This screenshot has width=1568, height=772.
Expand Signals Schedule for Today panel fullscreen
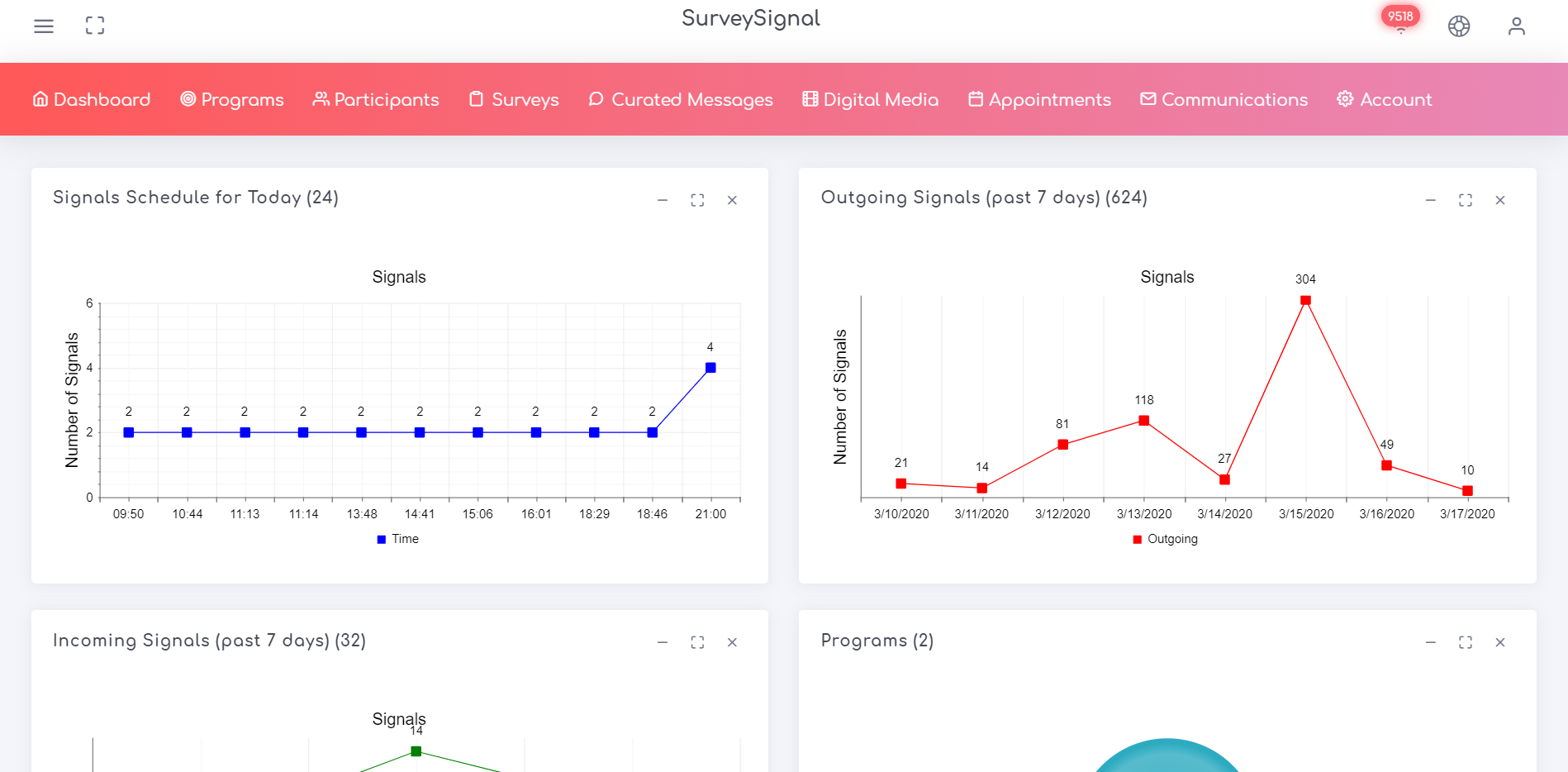tap(697, 200)
